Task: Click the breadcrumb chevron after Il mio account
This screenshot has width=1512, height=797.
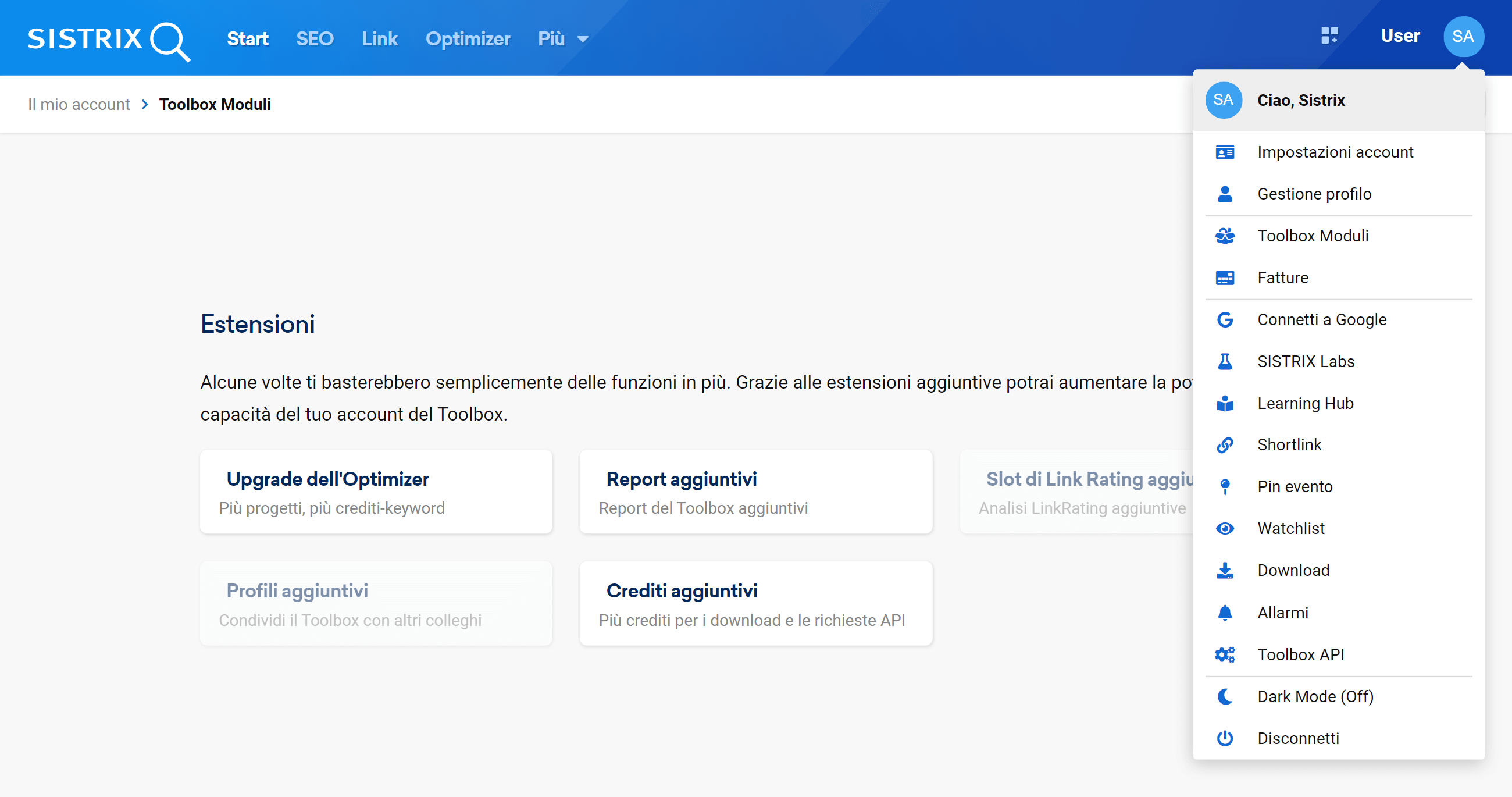Action: click(145, 105)
